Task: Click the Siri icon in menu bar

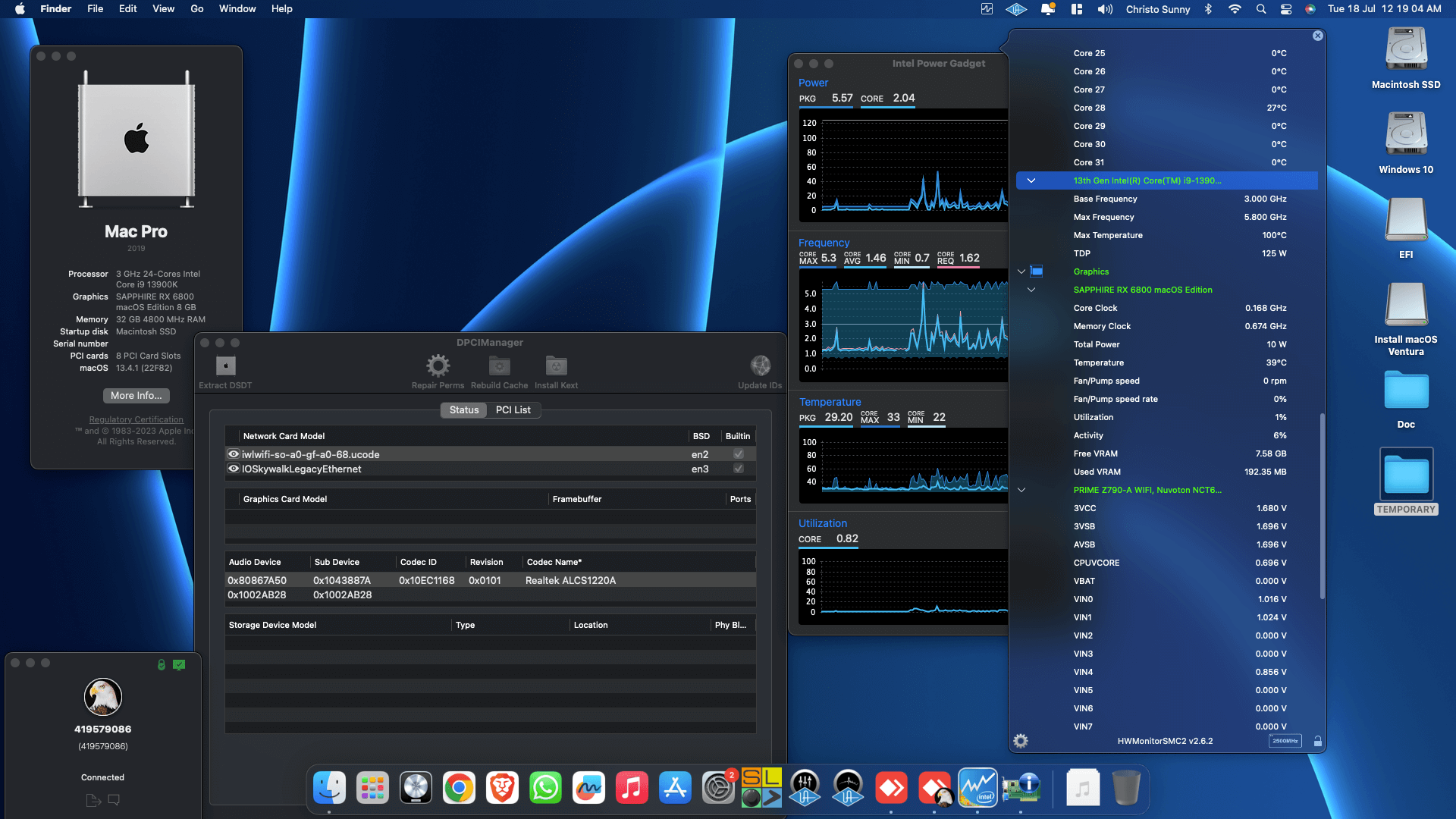Action: click(x=1310, y=9)
